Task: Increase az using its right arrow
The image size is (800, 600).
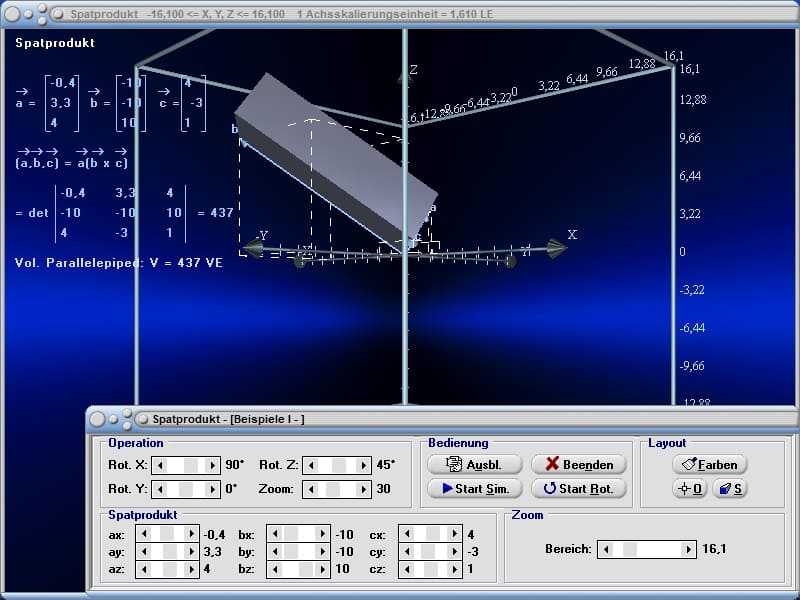Action: [x=191, y=569]
